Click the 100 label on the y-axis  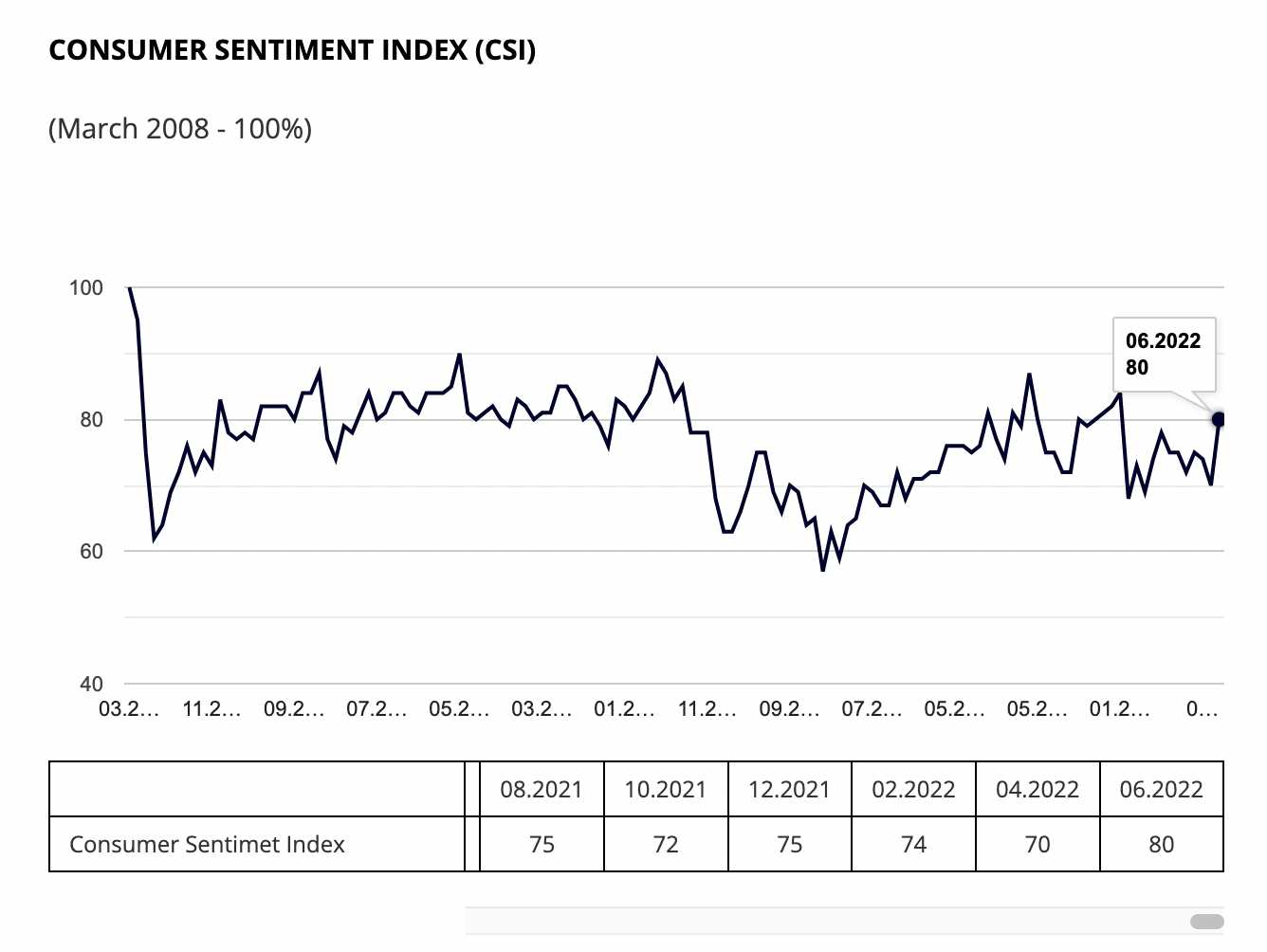(x=86, y=287)
